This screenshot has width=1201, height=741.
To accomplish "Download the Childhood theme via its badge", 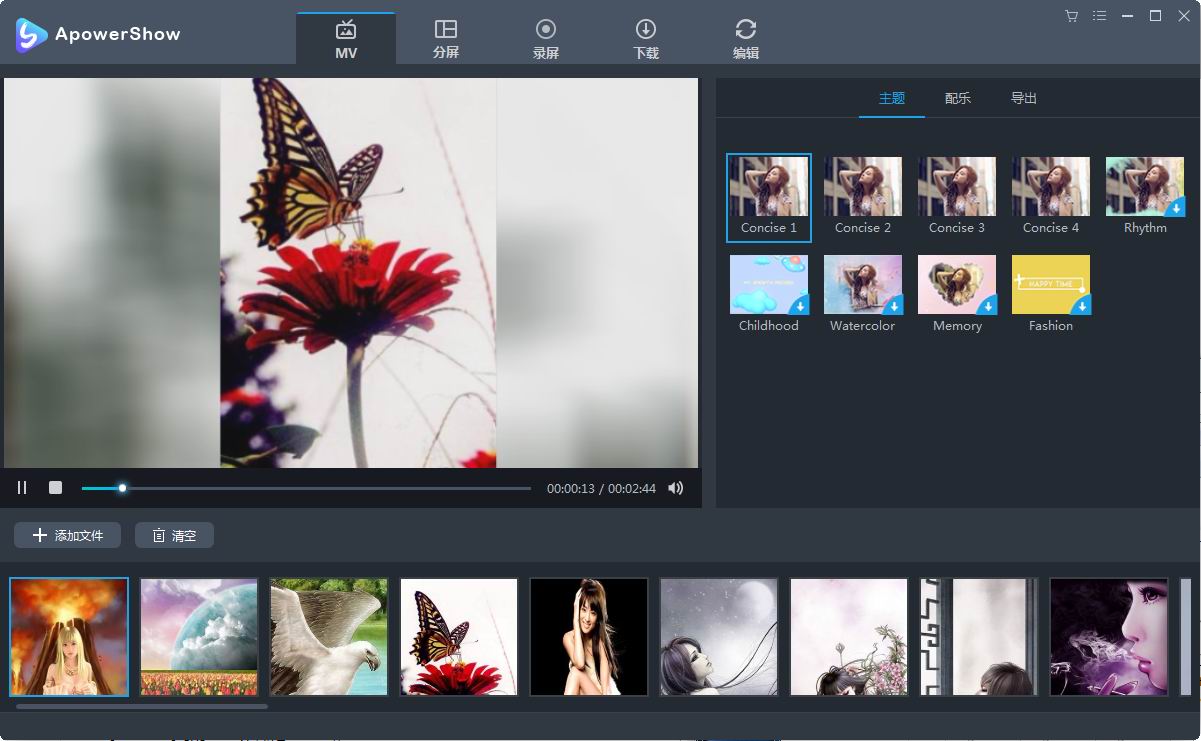I will [x=801, y=307].
